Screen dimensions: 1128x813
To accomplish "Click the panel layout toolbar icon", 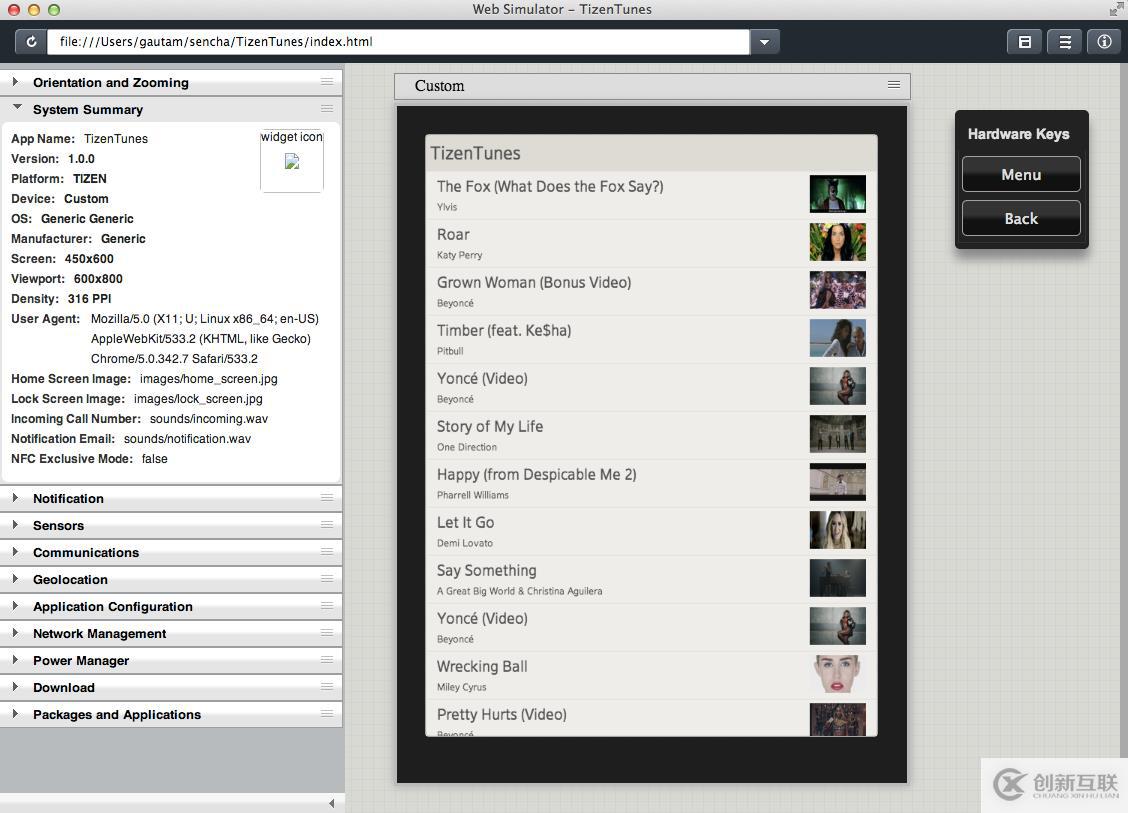I will (x=1024, y=42).
